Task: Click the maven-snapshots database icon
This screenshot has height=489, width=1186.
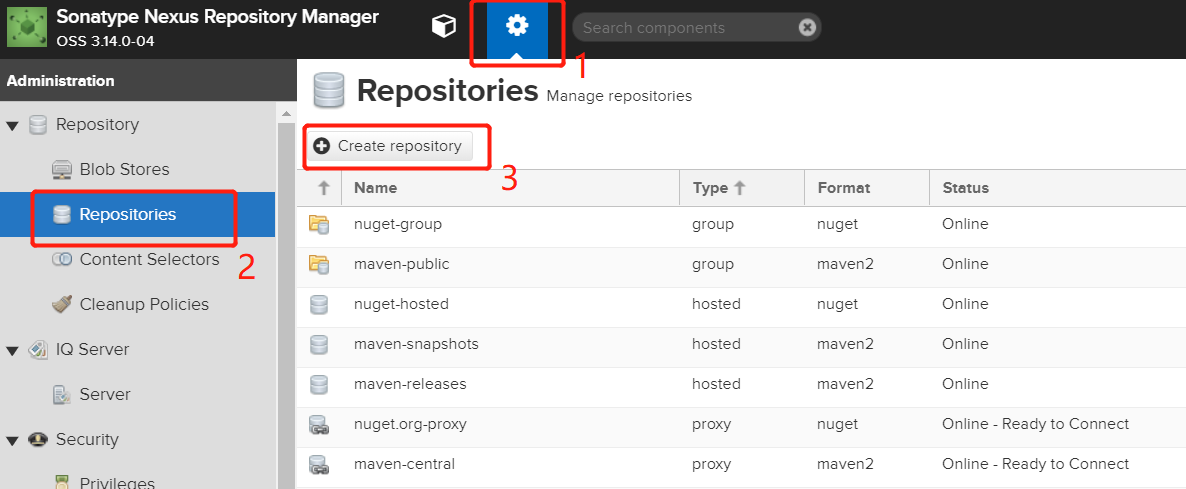Action: (319, 345)
